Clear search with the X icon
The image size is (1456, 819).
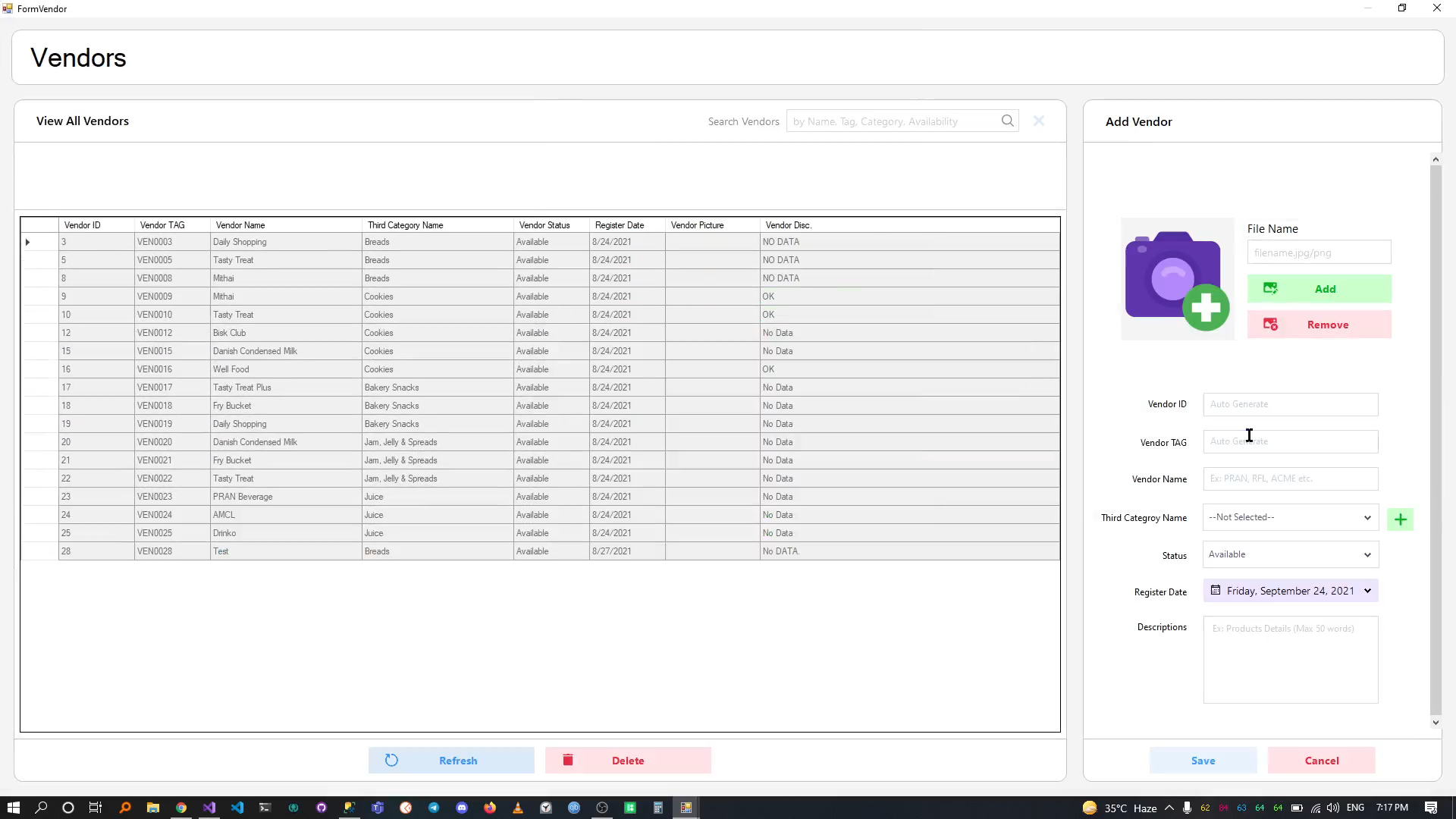1039,121
